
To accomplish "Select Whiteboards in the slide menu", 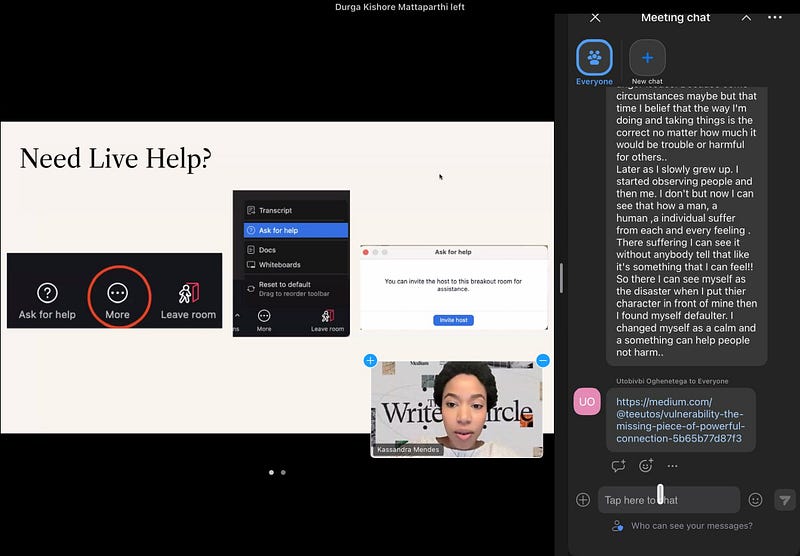I will (x=295, y=265).
